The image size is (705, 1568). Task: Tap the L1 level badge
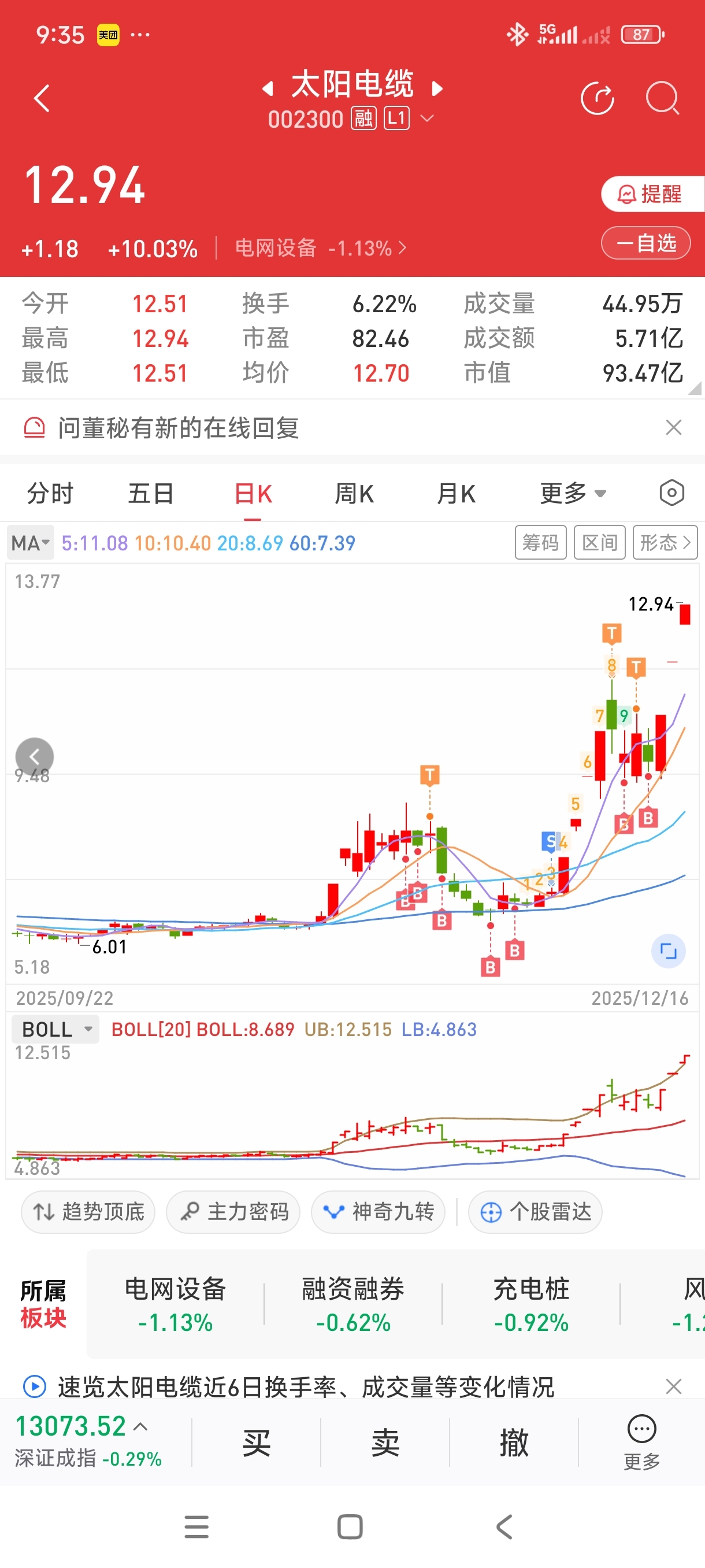(396, 118)
